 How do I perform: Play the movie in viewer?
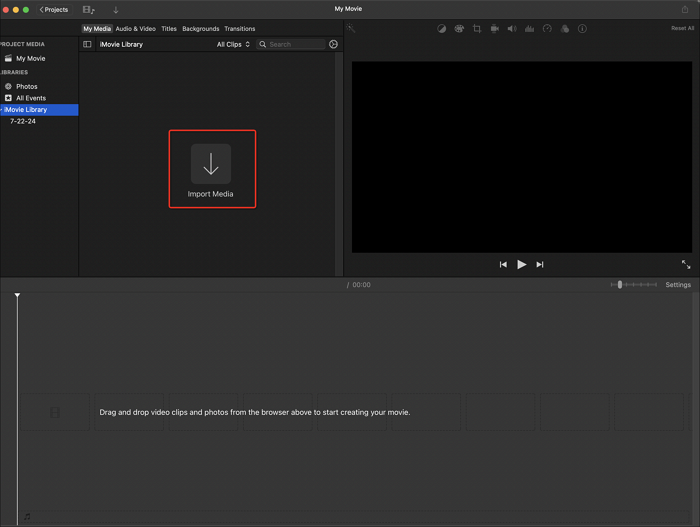[x=521, y=264]
